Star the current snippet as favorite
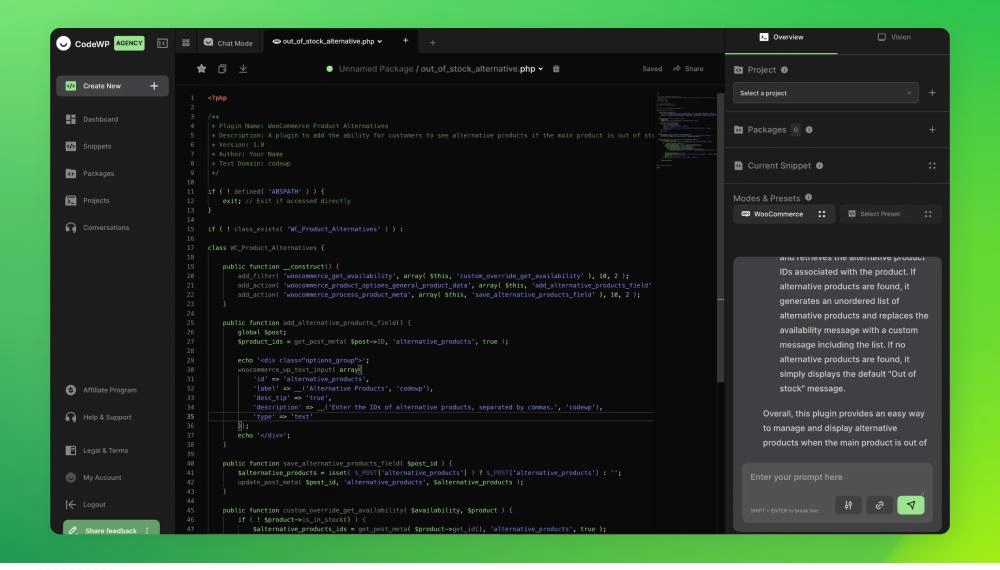Screen dimensions: 1000x570 pyautogui.click(x=201, y=69)
